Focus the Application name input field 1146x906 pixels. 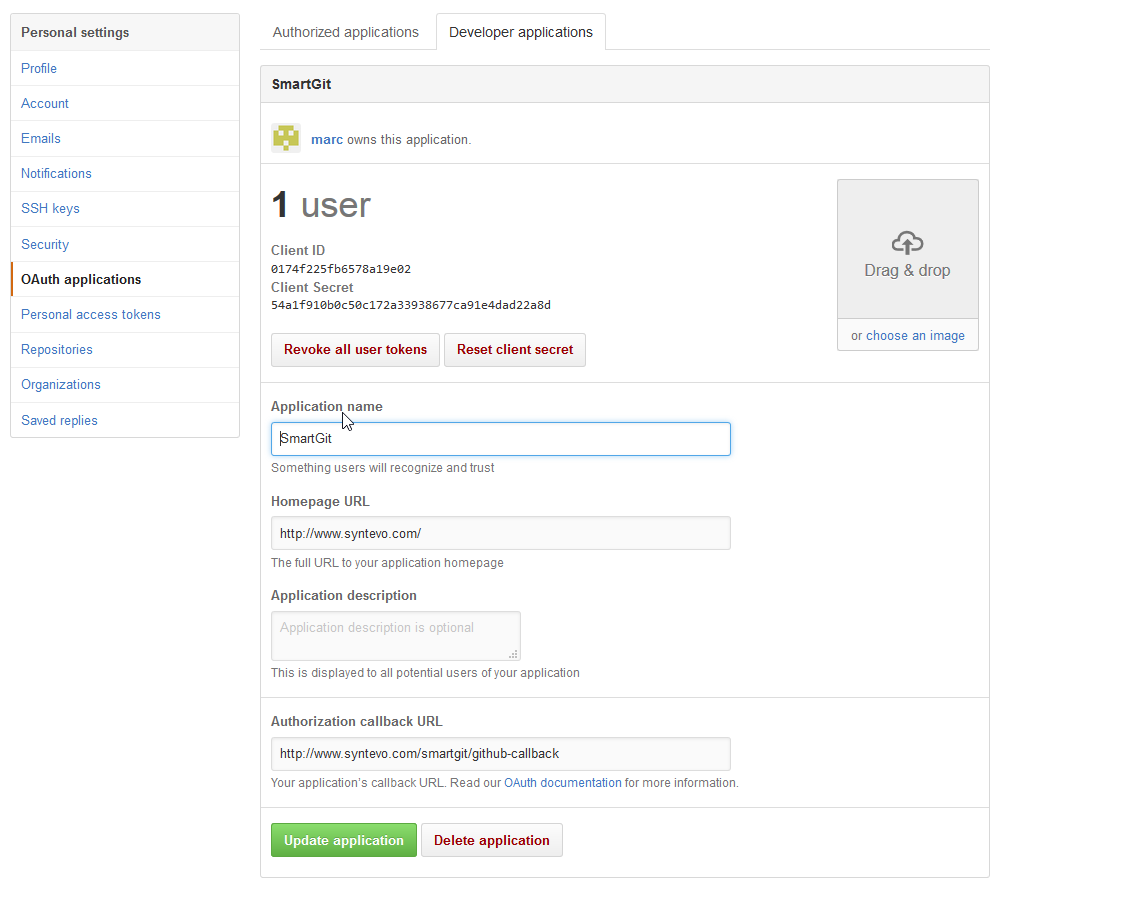point(501,439)
